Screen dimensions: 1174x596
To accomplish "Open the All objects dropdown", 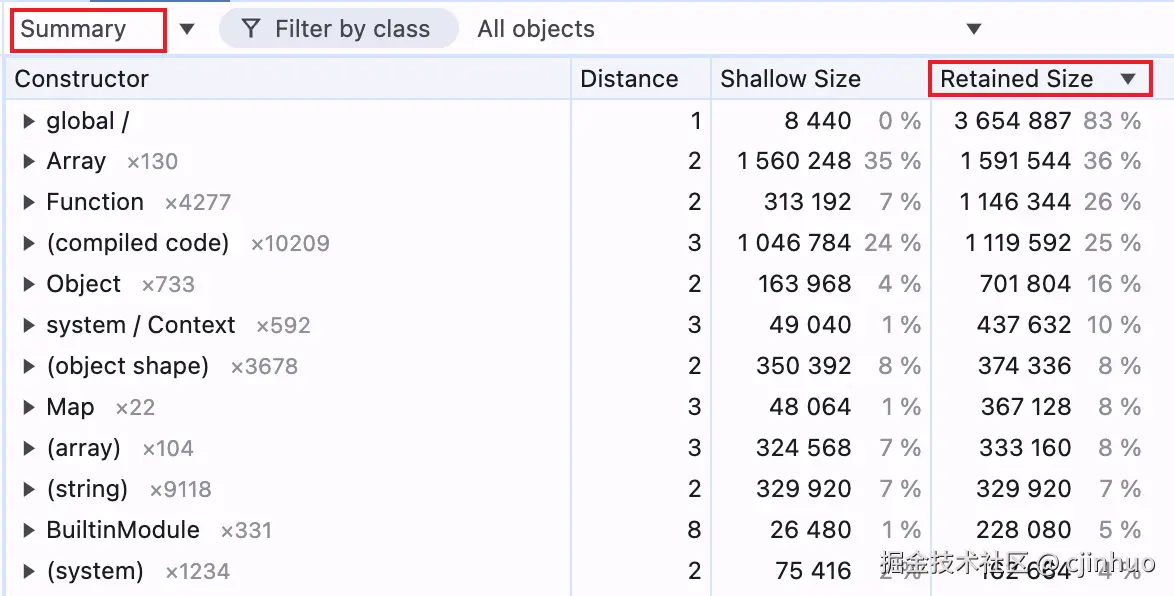I will (973, 29).
